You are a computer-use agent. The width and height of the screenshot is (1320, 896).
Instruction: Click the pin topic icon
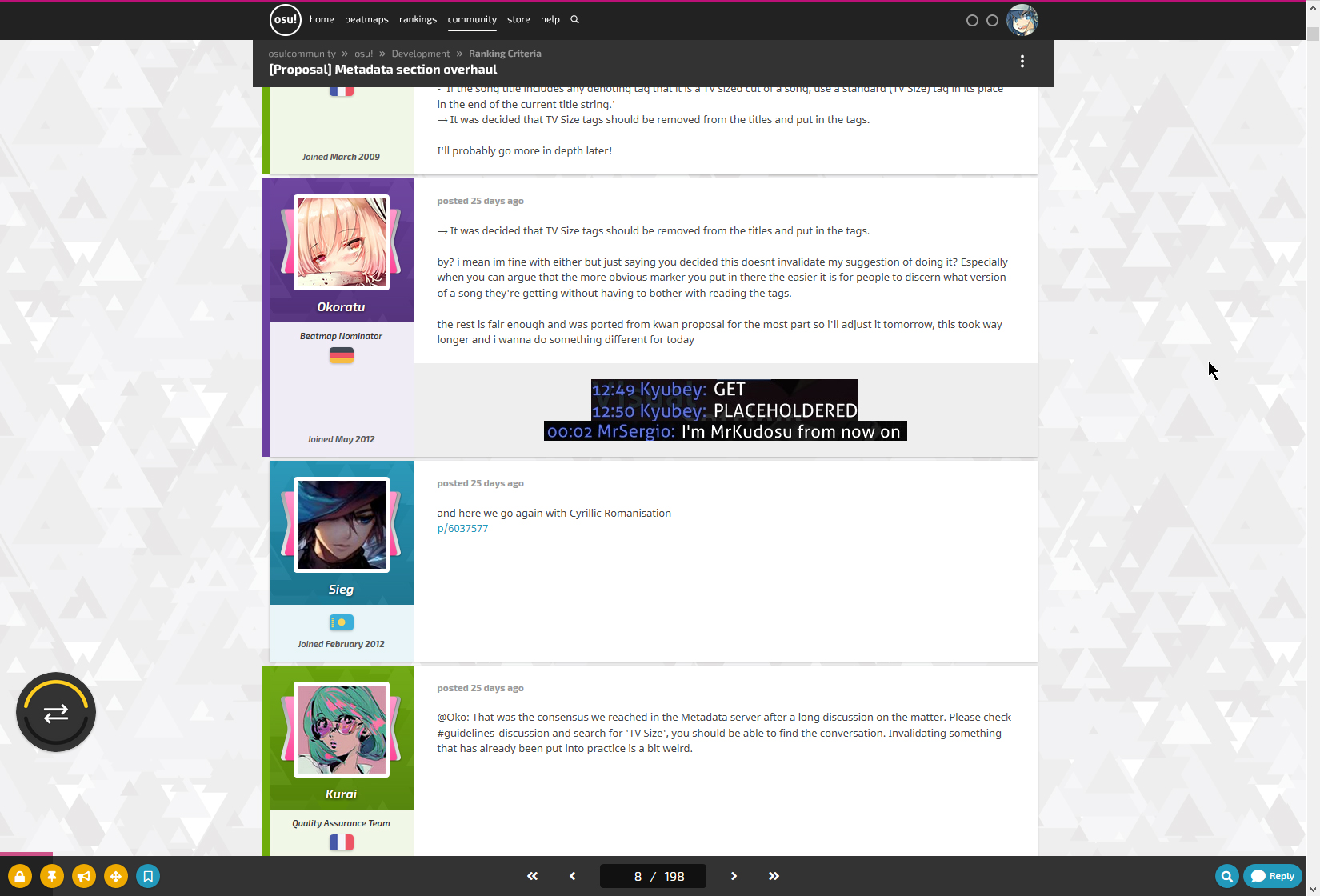click(52, 876)
